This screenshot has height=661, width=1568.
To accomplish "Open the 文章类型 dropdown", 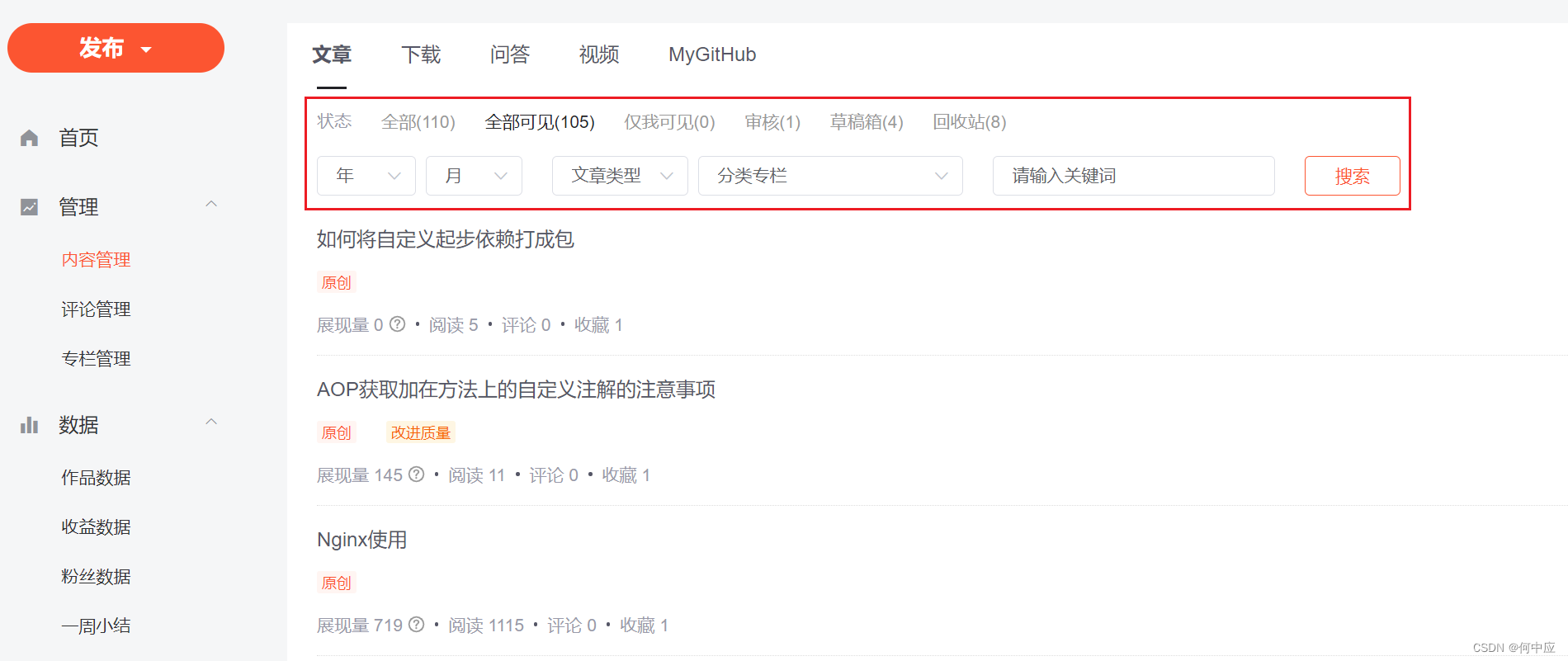I will coord(620,176).
